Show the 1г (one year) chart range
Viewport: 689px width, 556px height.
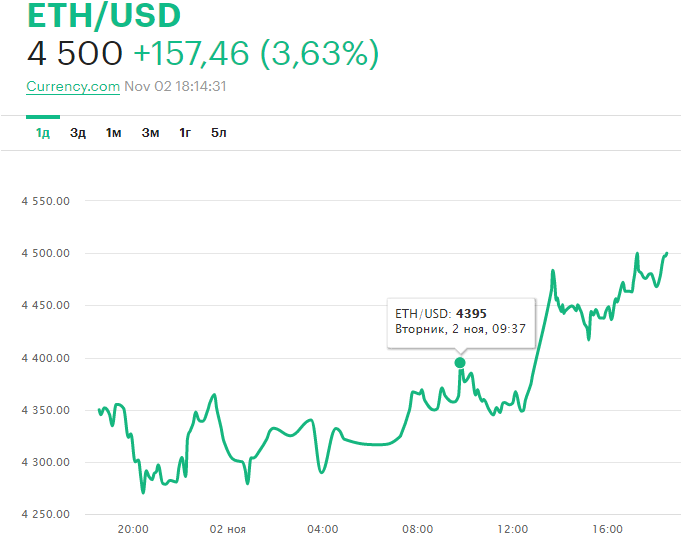tap(185, 133)
